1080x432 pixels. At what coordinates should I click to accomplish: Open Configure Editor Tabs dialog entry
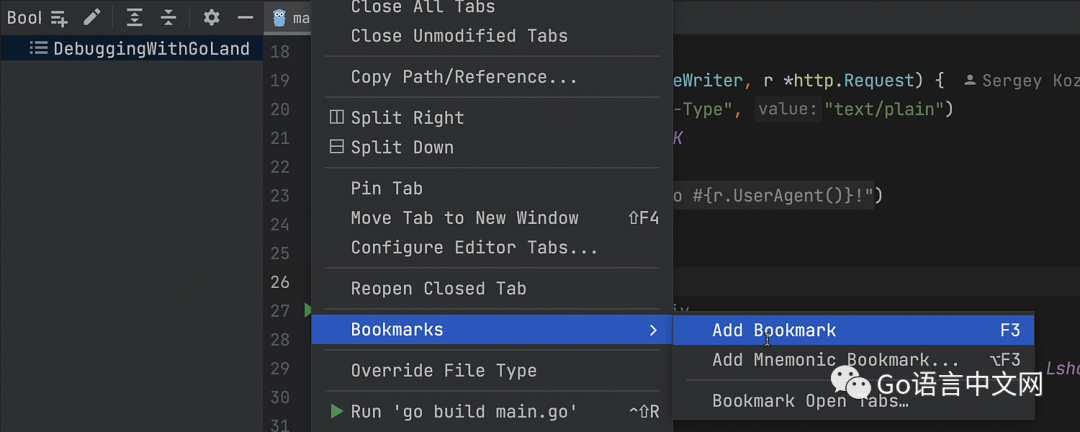coord(474,247)
